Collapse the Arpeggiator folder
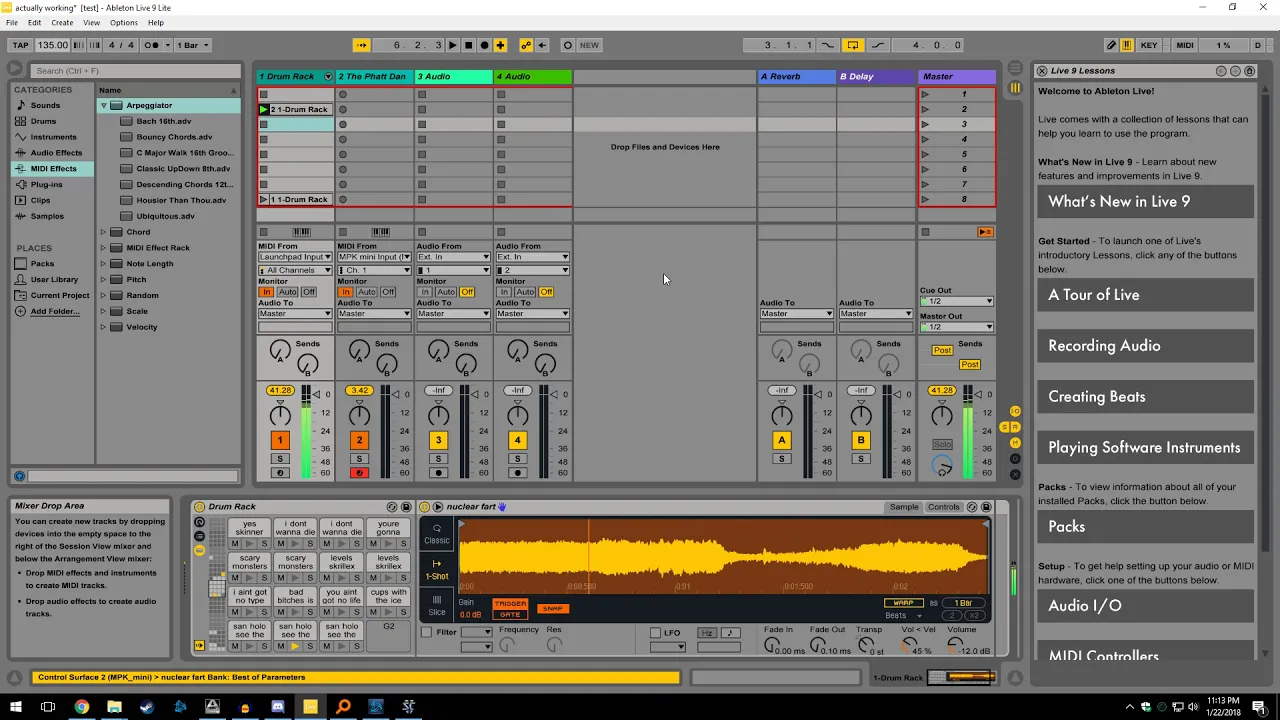Screen dimensions: 1280x720 pos(103,105)
